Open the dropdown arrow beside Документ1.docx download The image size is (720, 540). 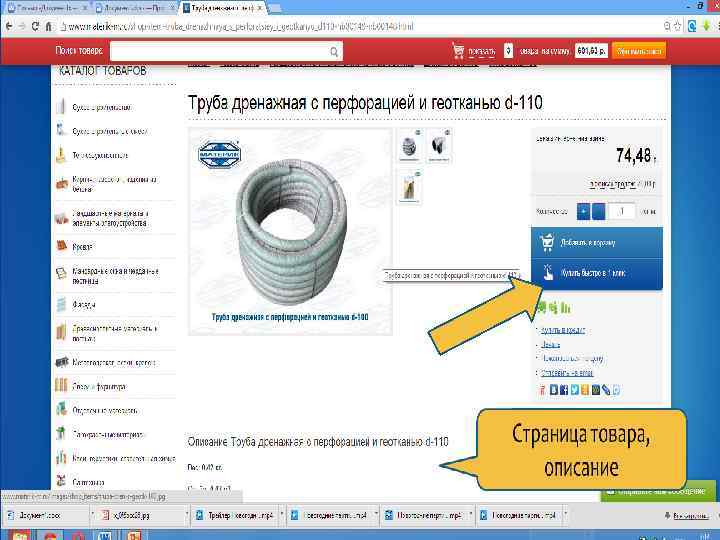coord(92,515)
